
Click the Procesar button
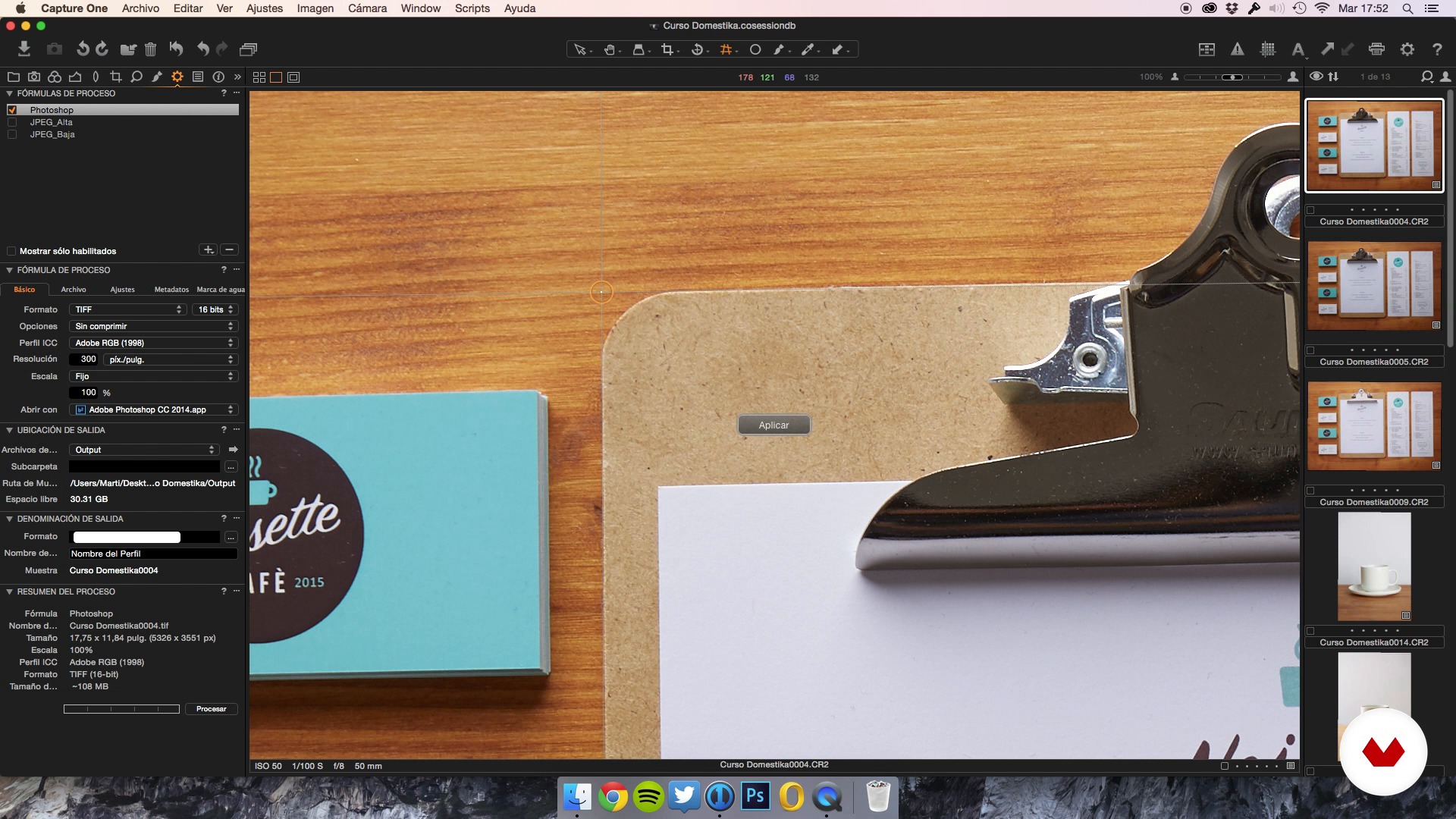point(211,709)
